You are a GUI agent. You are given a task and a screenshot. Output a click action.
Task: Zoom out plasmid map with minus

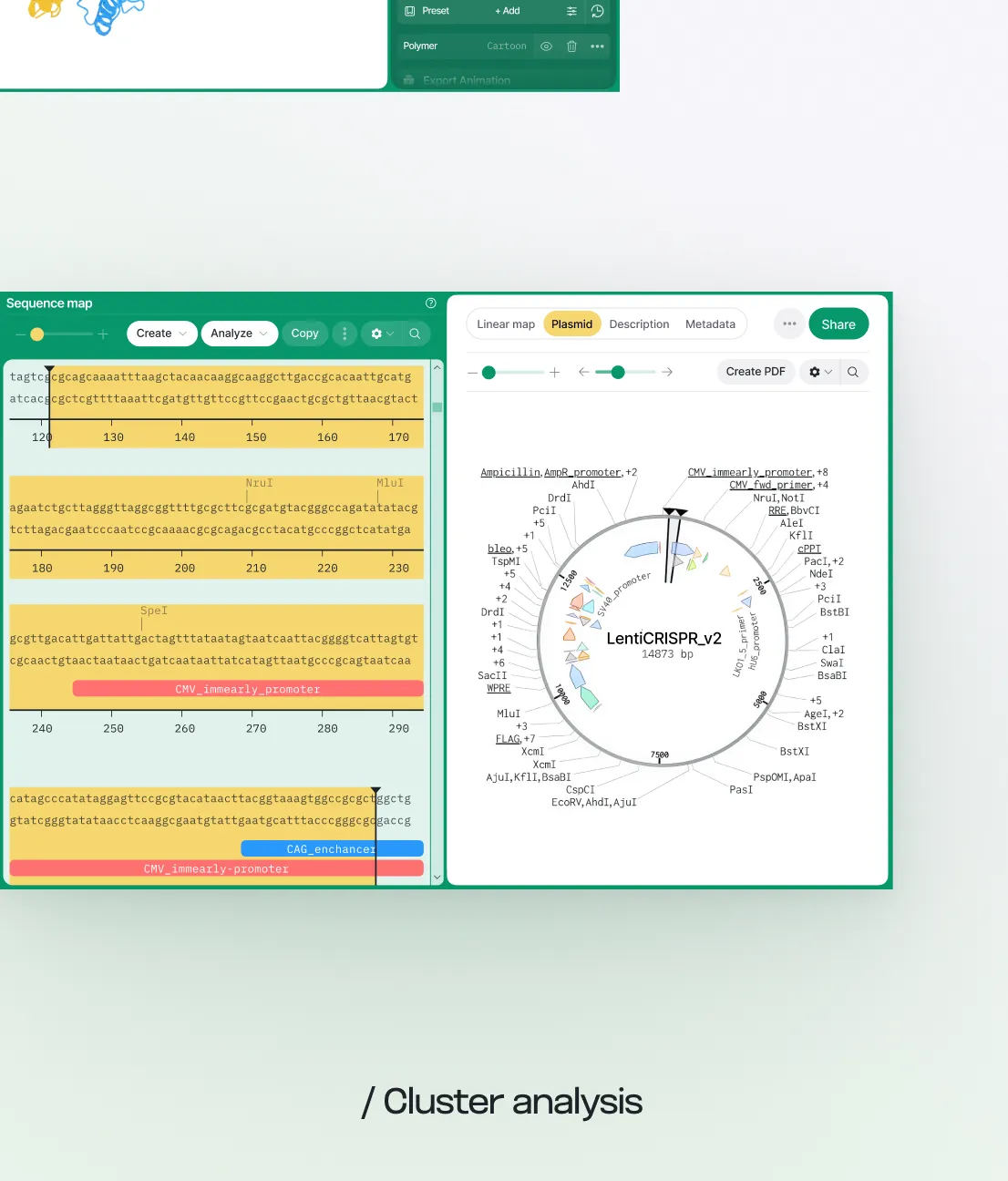(x=472, y=373)
